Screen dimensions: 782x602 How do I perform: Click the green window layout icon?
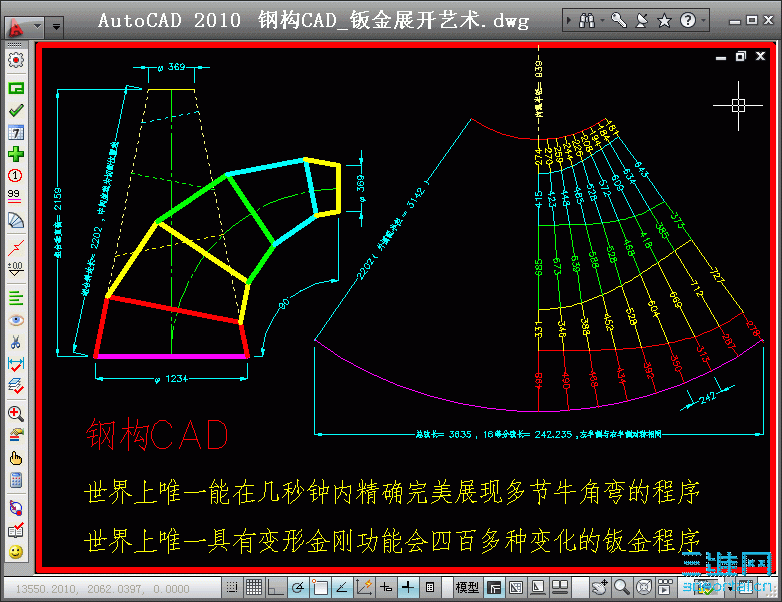[x=16, y=88]
